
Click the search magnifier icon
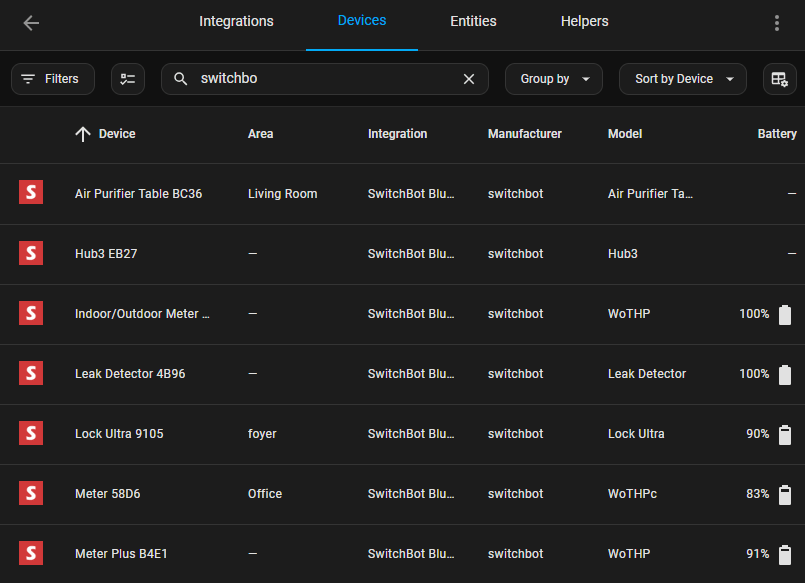point(181,79)
